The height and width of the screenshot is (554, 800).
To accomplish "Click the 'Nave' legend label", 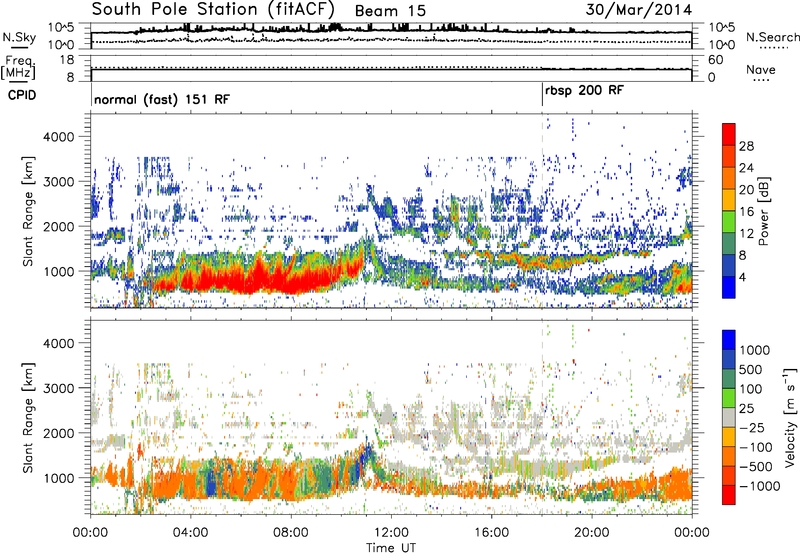I will click(761, 69).
